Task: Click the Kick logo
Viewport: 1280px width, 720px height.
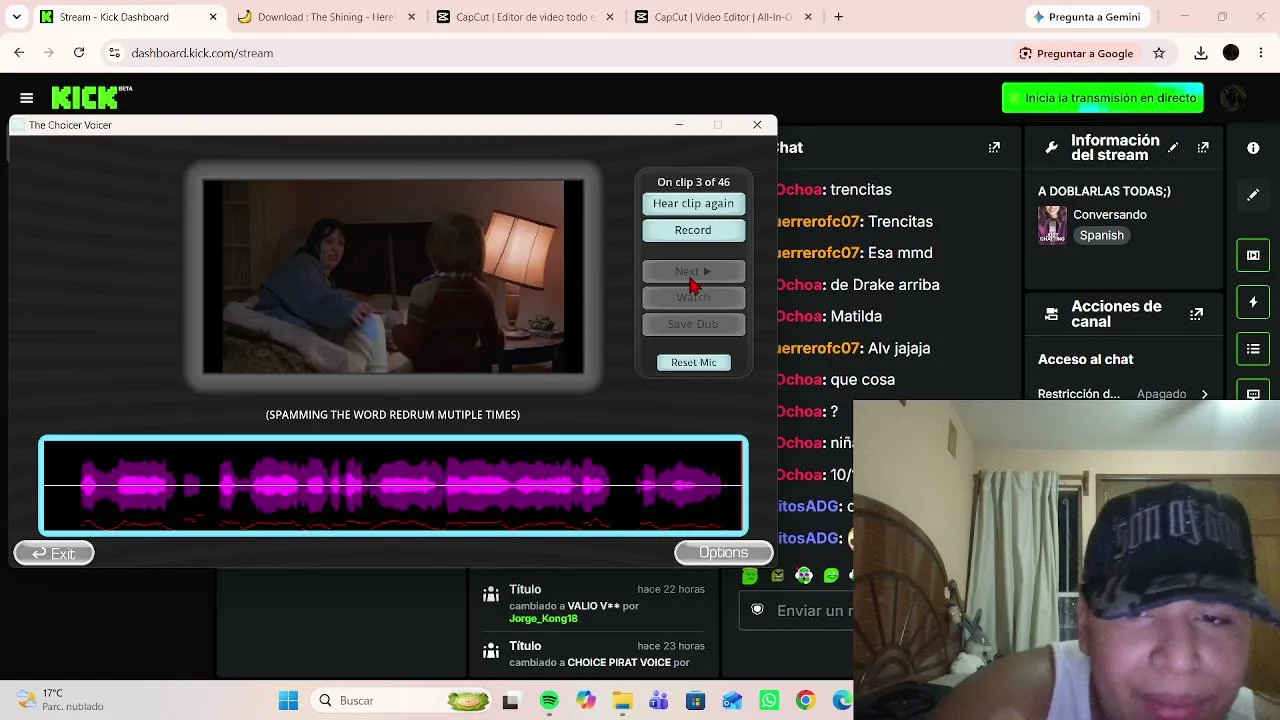Action: click(x=91, y=97)
